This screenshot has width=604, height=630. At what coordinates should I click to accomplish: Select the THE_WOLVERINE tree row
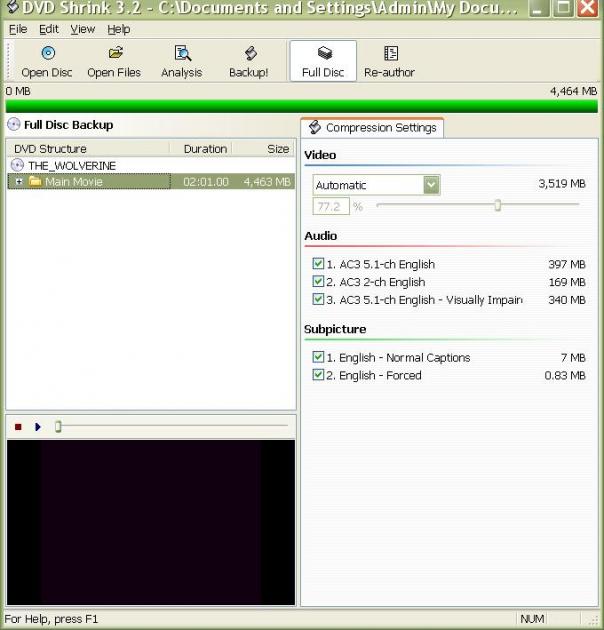(151, 165)
